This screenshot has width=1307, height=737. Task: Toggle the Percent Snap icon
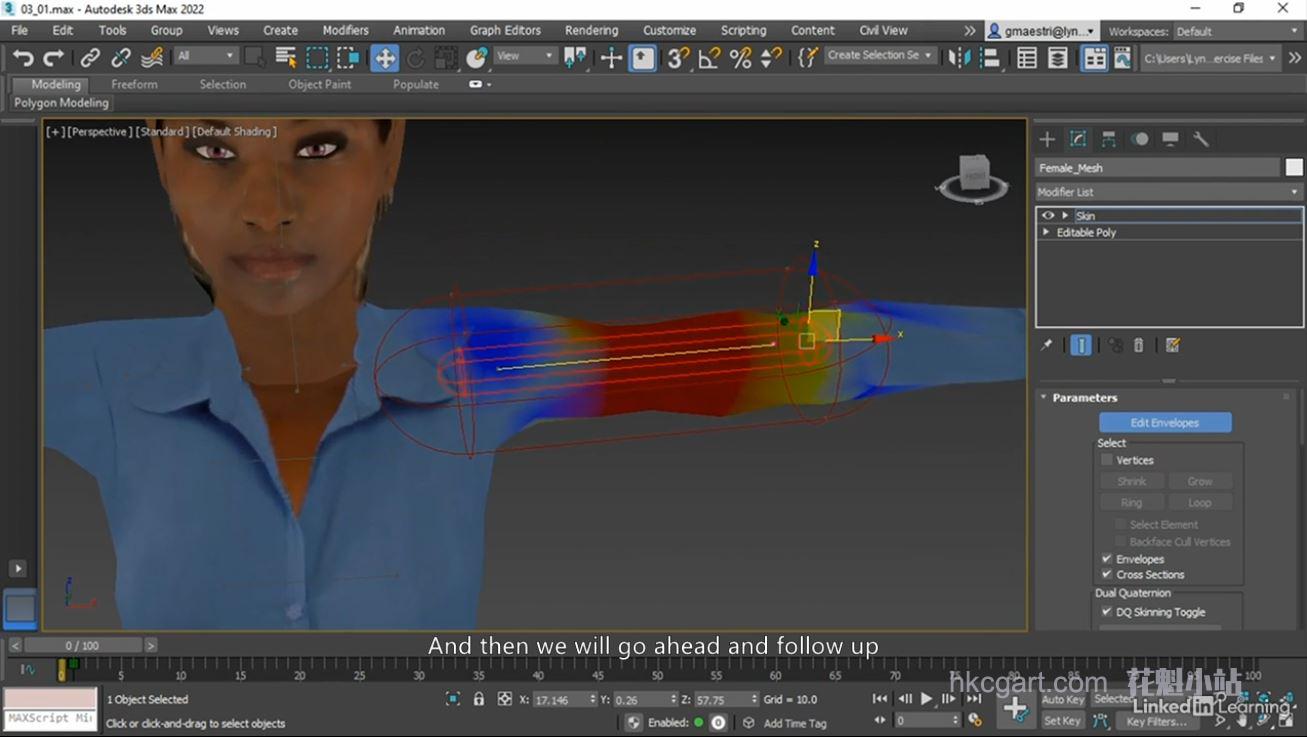pyautogui.click(x=740, y=58)
